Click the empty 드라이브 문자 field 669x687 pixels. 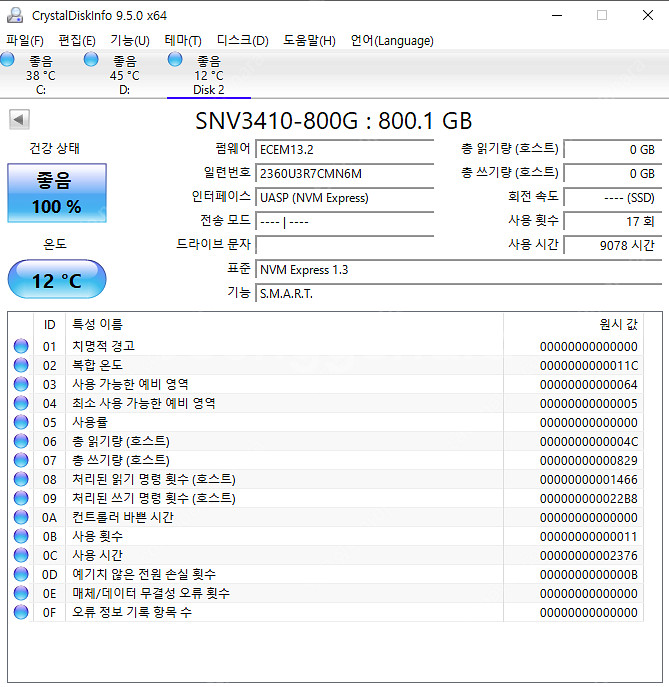[x=345, y=245]
